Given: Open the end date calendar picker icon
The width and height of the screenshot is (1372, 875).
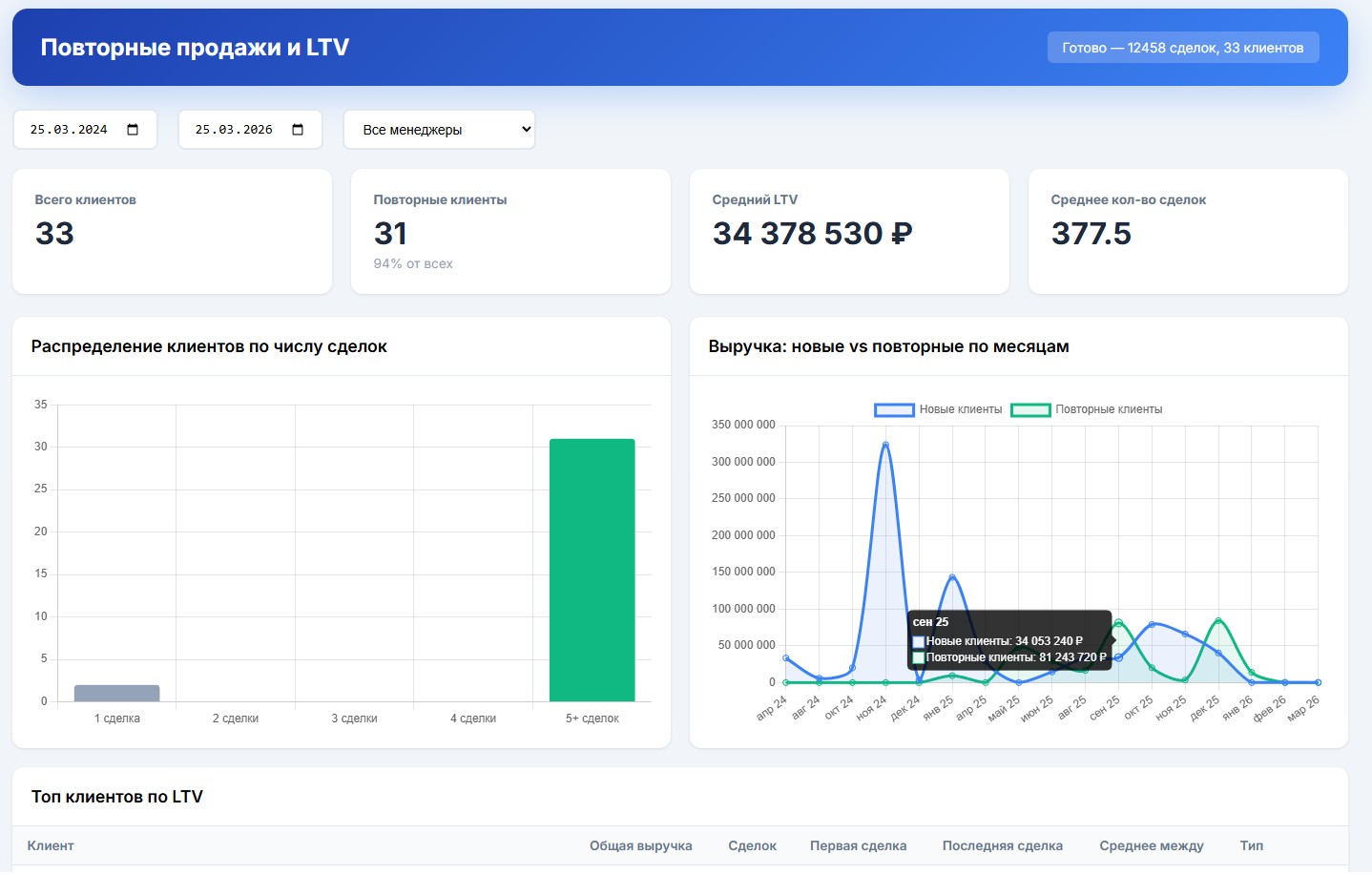Looking at the screenshot, I should coord(299,129).
